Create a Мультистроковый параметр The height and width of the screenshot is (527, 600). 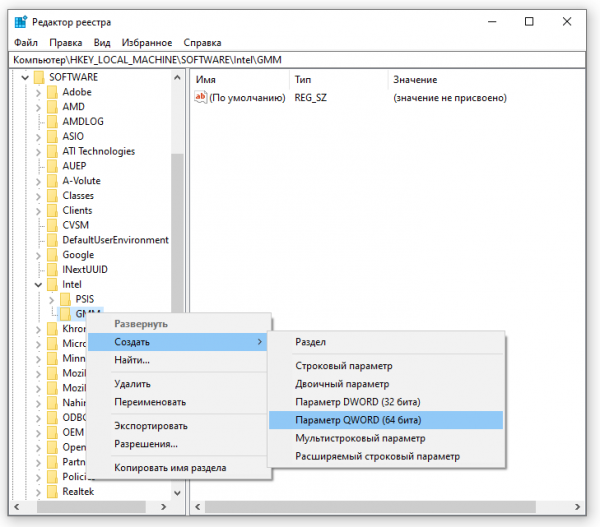point(386,438)
